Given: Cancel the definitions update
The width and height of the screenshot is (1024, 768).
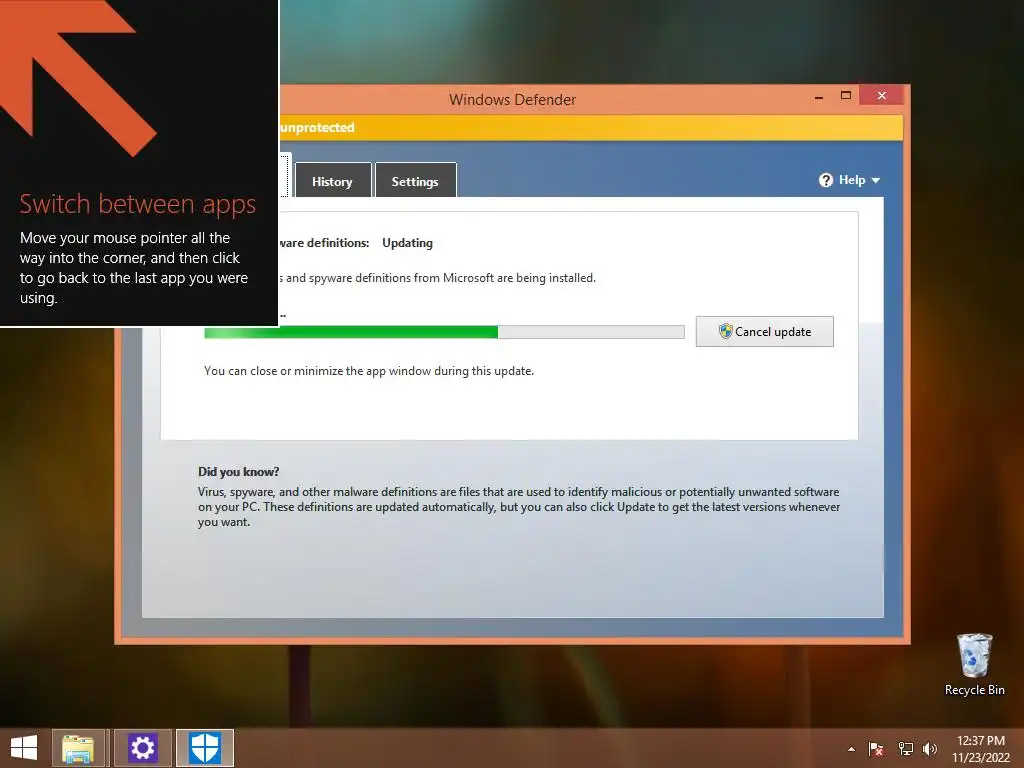Looking at the screenshot, I should [765, 331].
